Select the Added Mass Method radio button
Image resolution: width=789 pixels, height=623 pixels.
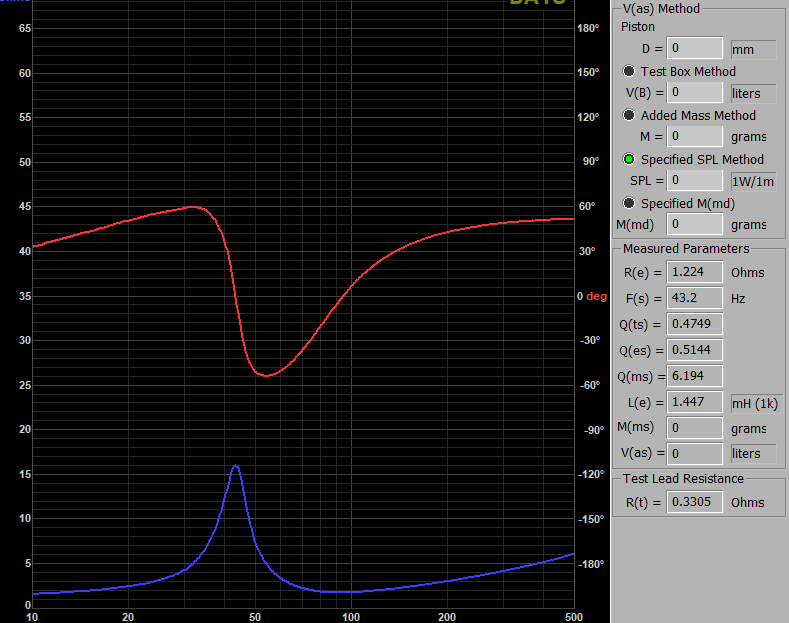tap(628, 115)
